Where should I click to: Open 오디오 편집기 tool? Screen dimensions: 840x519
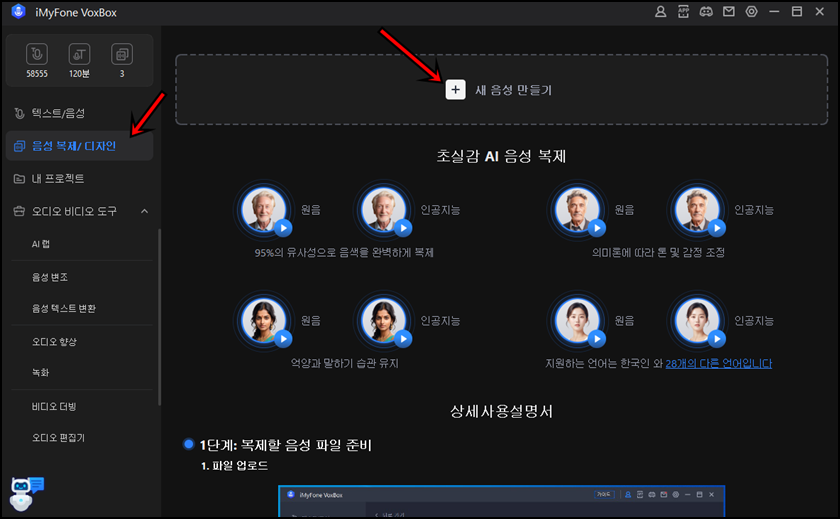point(58,438)
